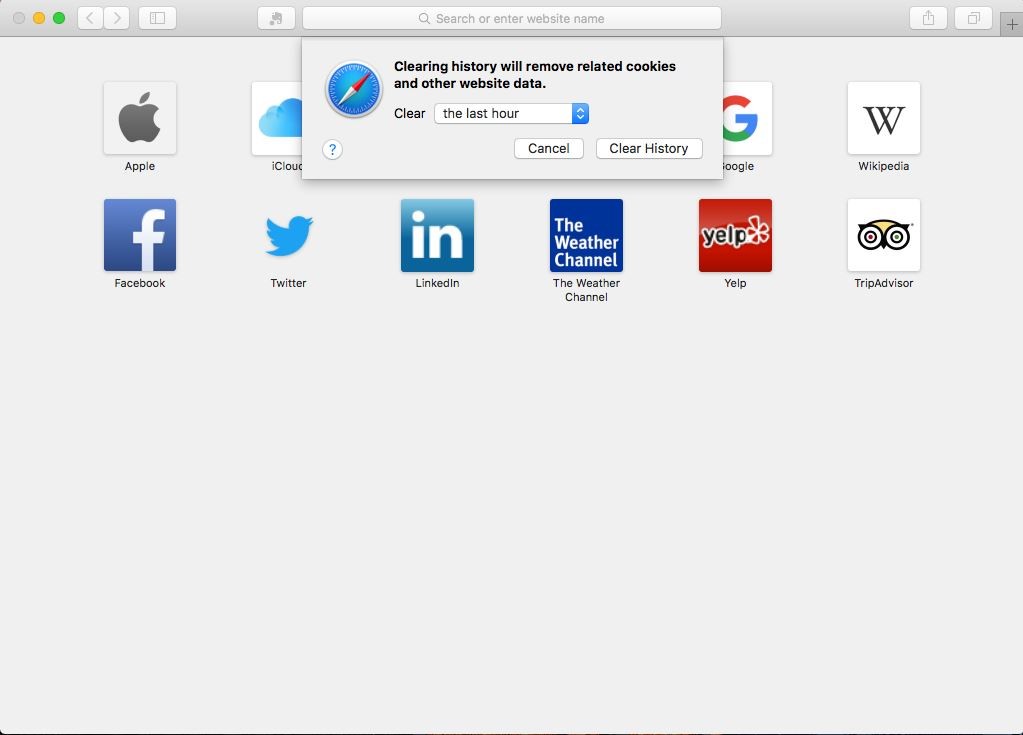The image size is (1023, 735).
Task: Click the Twitter label text
Action: 288,283
